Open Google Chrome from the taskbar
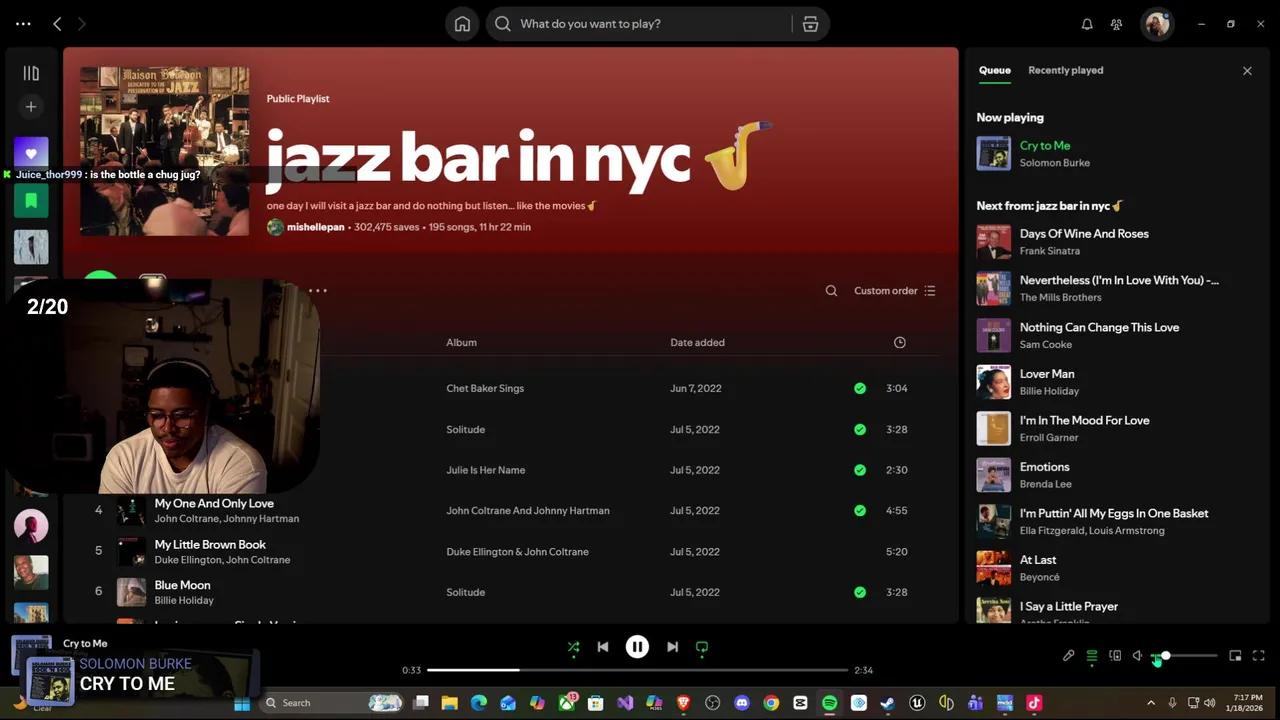The image size is (1280, 720). tap(771, 703)
